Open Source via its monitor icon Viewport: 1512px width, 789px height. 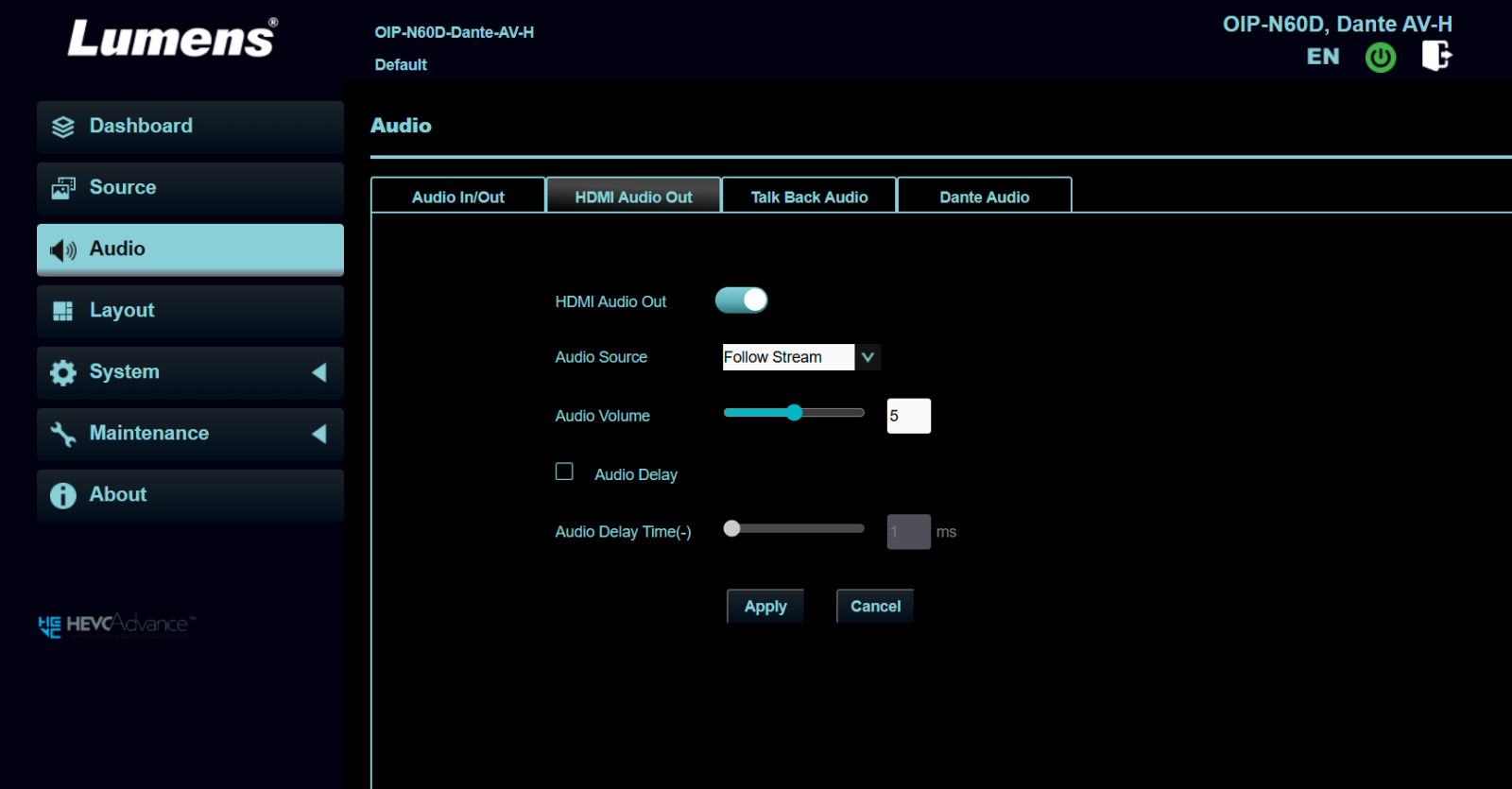(63, 188)
